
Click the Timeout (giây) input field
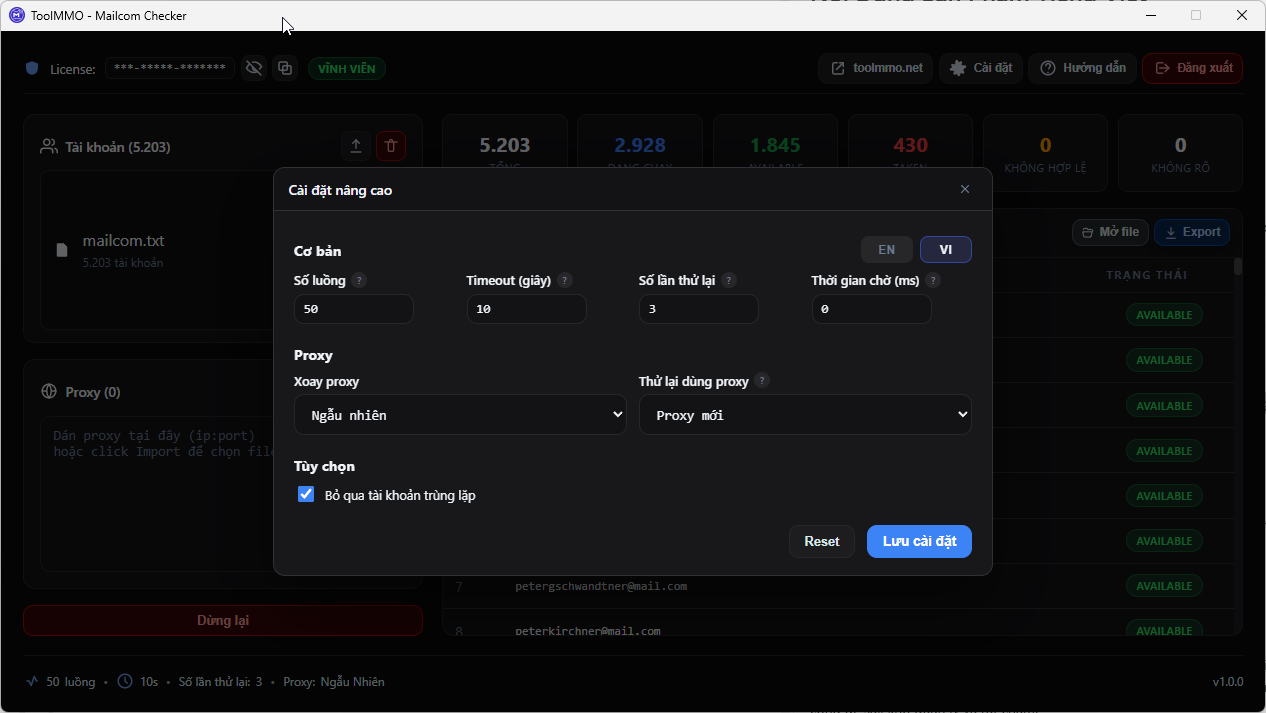pyautogui.click(x=527, y=309)
